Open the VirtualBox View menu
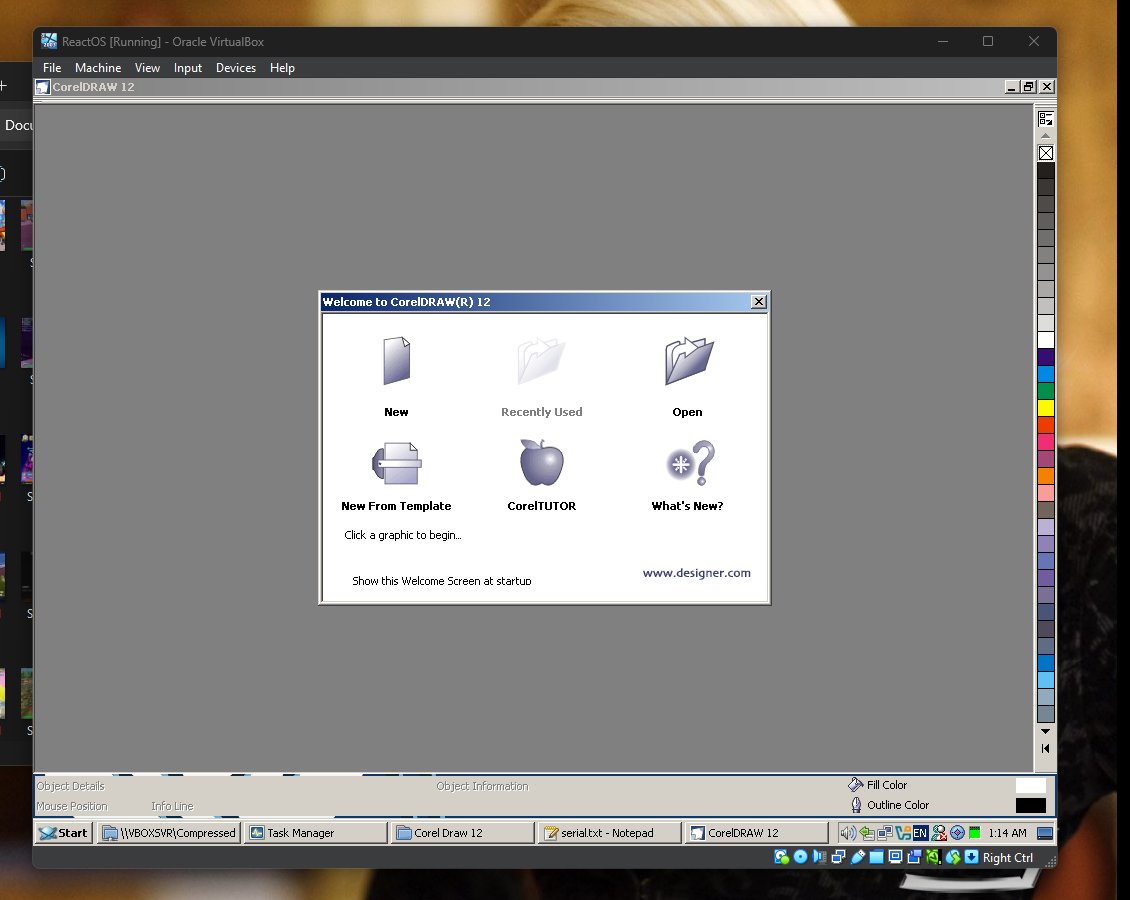Viewport: 1130px width, 900px height. tap(147, 68)
